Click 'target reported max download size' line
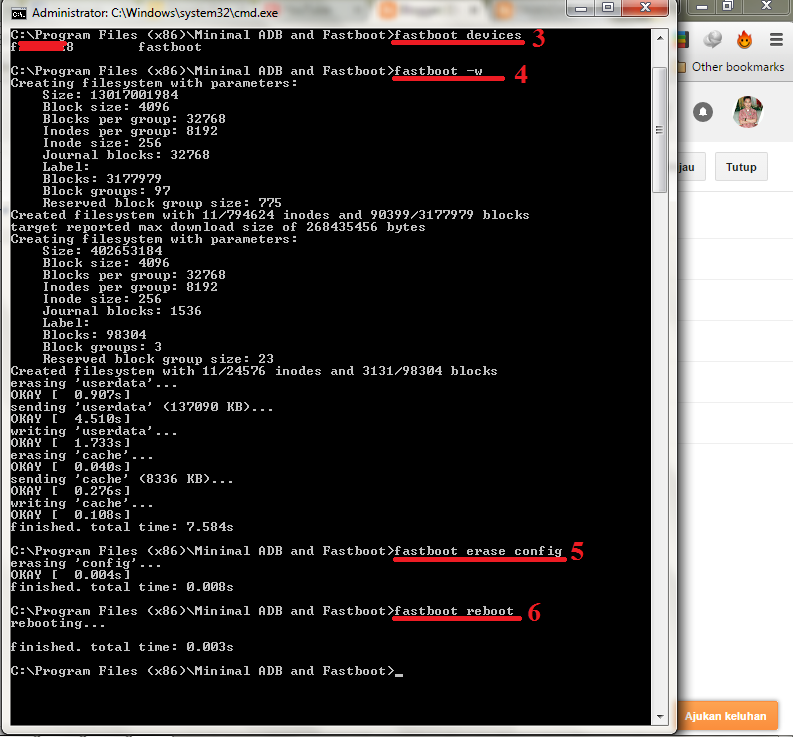The width and height of the screenshot is (793, 737). (x=218, y=227)
